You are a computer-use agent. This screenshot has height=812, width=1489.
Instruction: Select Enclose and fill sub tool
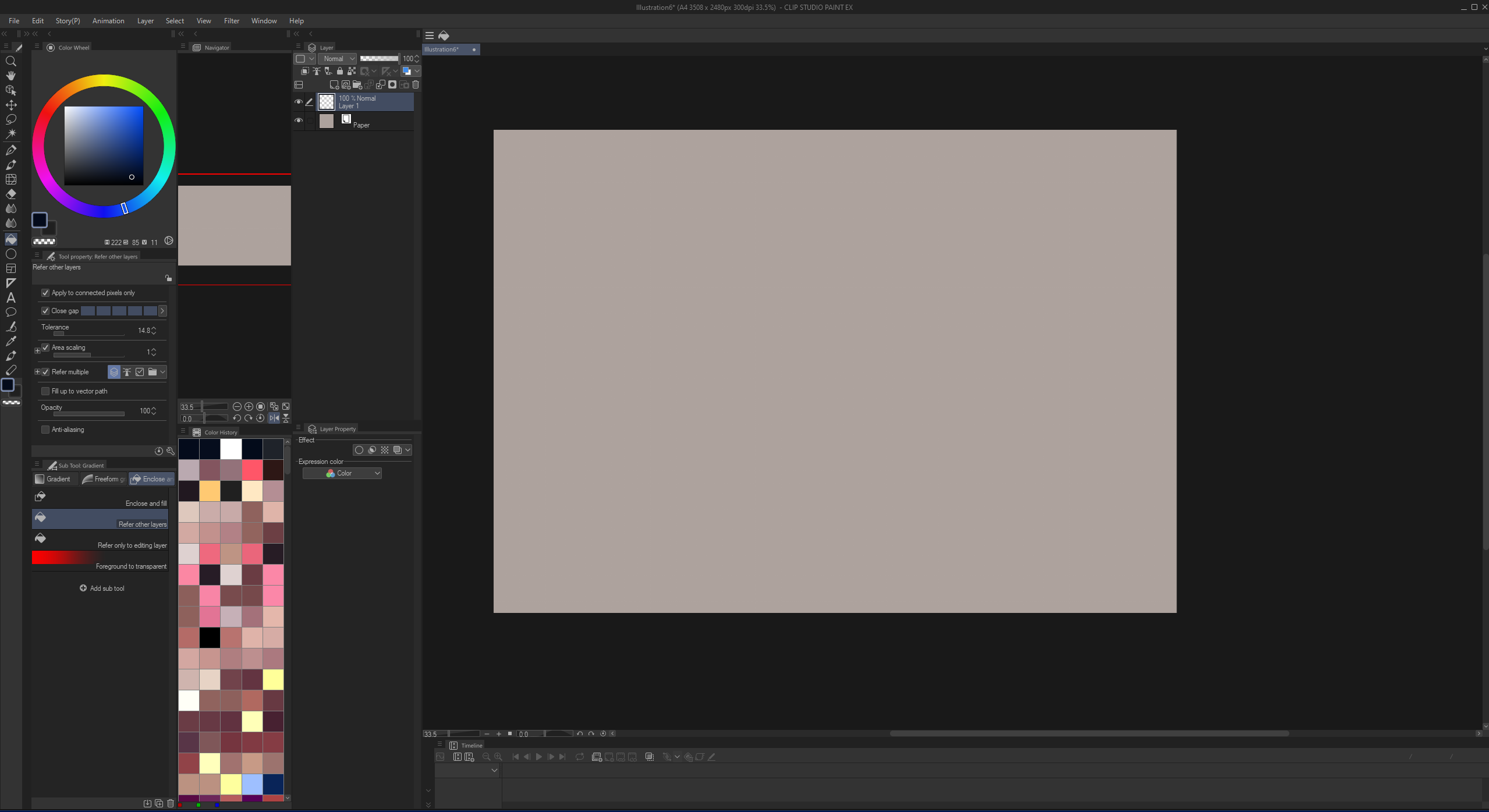point(100,498)
